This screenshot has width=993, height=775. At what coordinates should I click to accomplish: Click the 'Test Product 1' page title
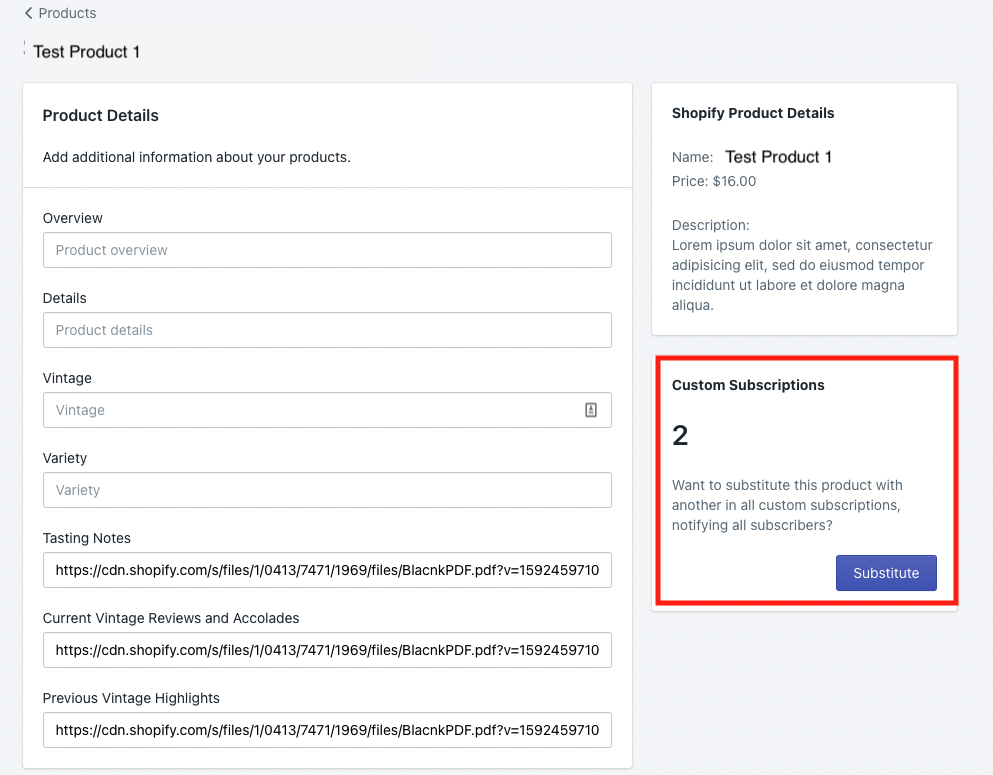tap(86, 52)
